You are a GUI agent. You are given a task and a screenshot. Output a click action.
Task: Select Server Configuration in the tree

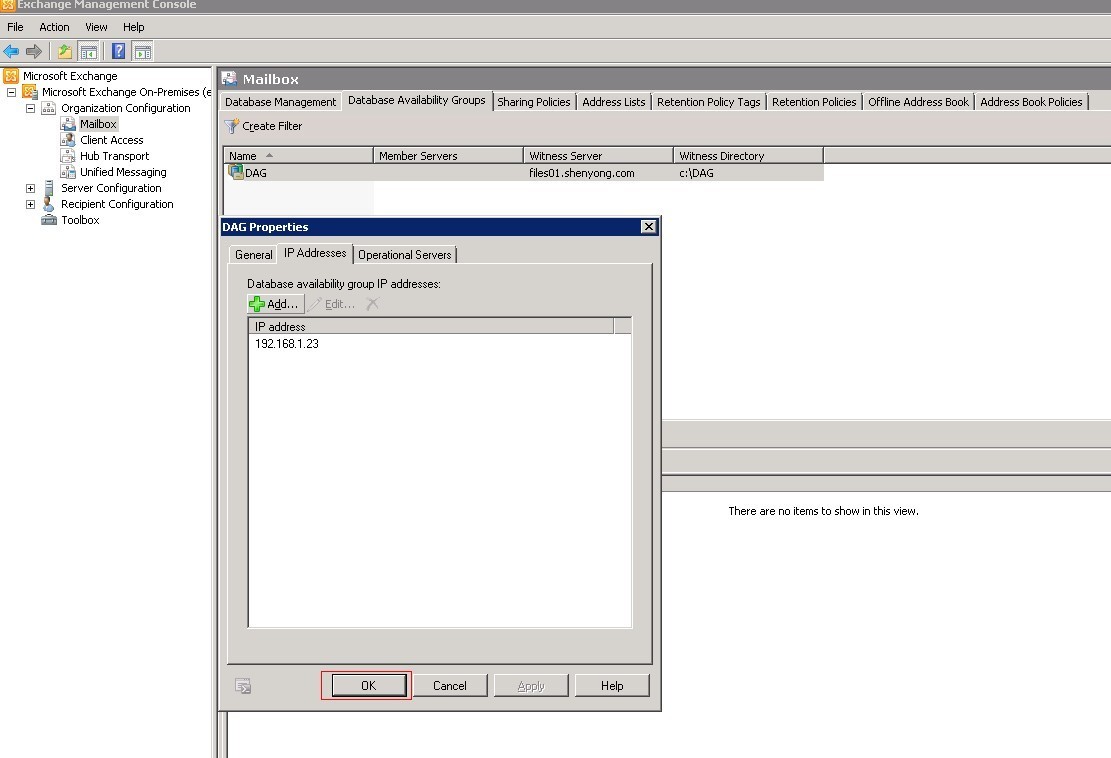111,188
